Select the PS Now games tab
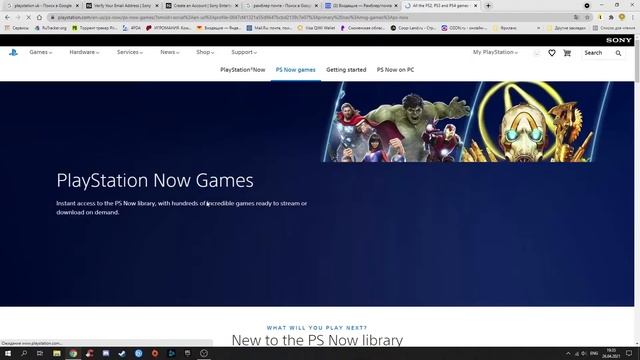The height and width of the screenshot is (360, 640). 296,70
